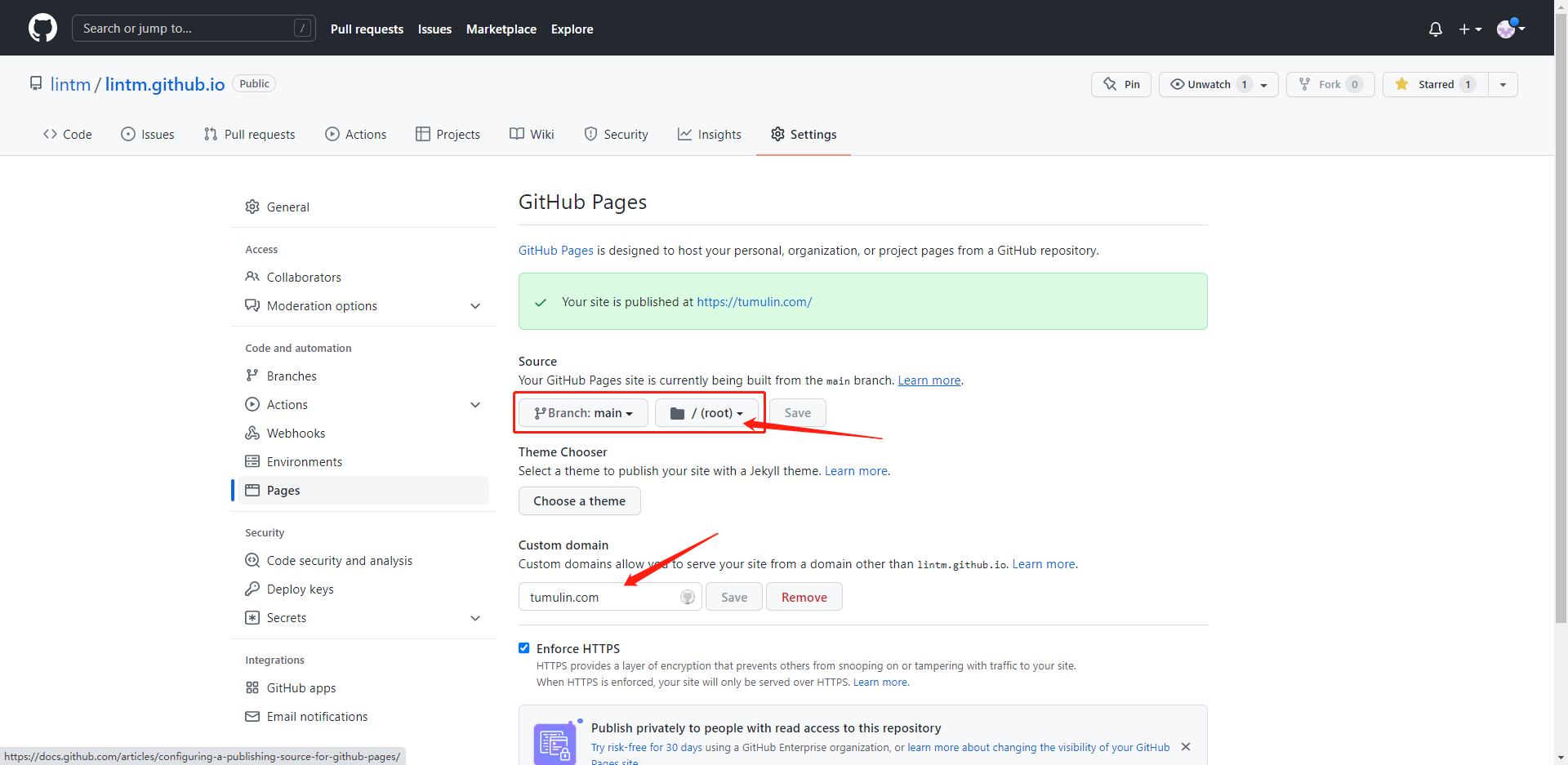
Task: Open the Unwatch notifications dropdown
Action: [x=1218, y=84]
